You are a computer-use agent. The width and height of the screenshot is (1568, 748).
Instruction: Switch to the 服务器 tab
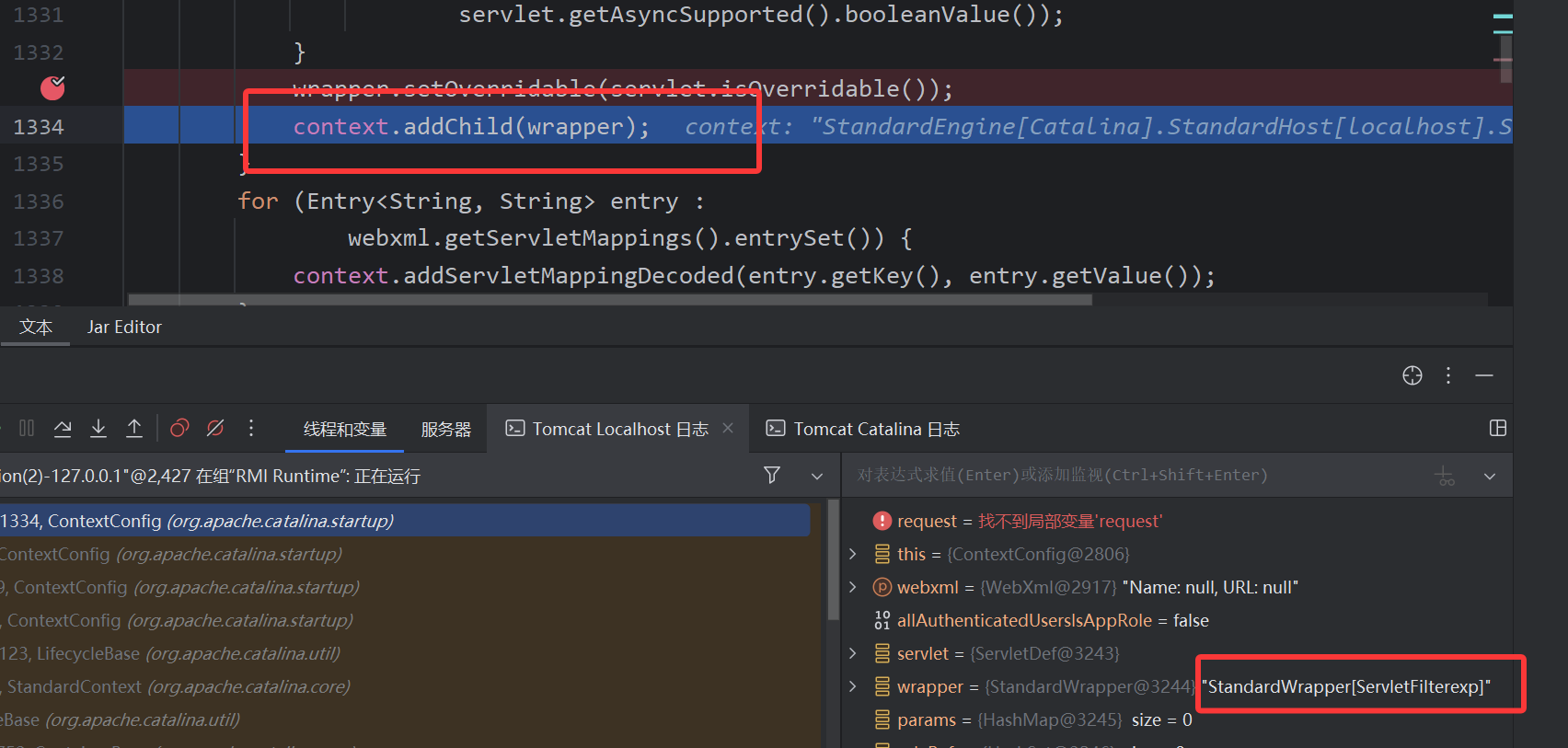point(445,430)
